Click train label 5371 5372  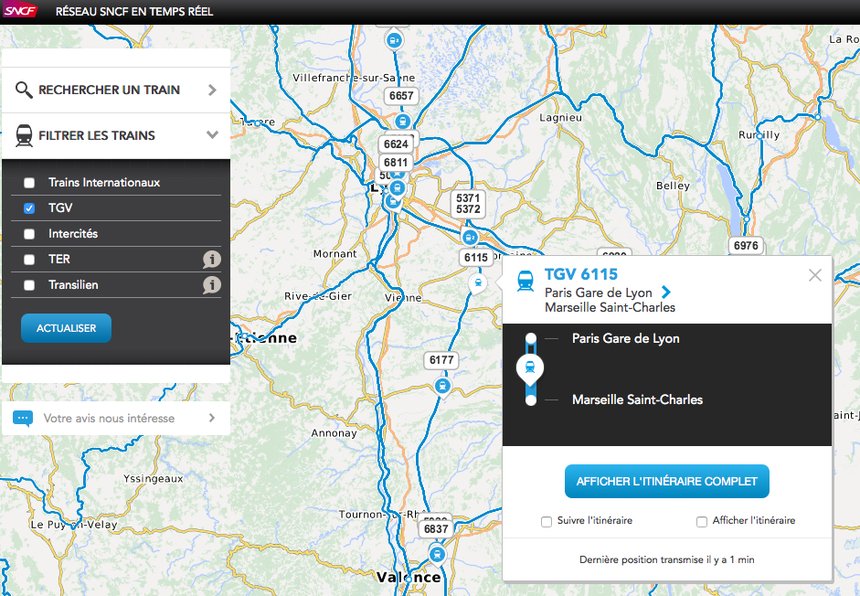click(468, 203)
